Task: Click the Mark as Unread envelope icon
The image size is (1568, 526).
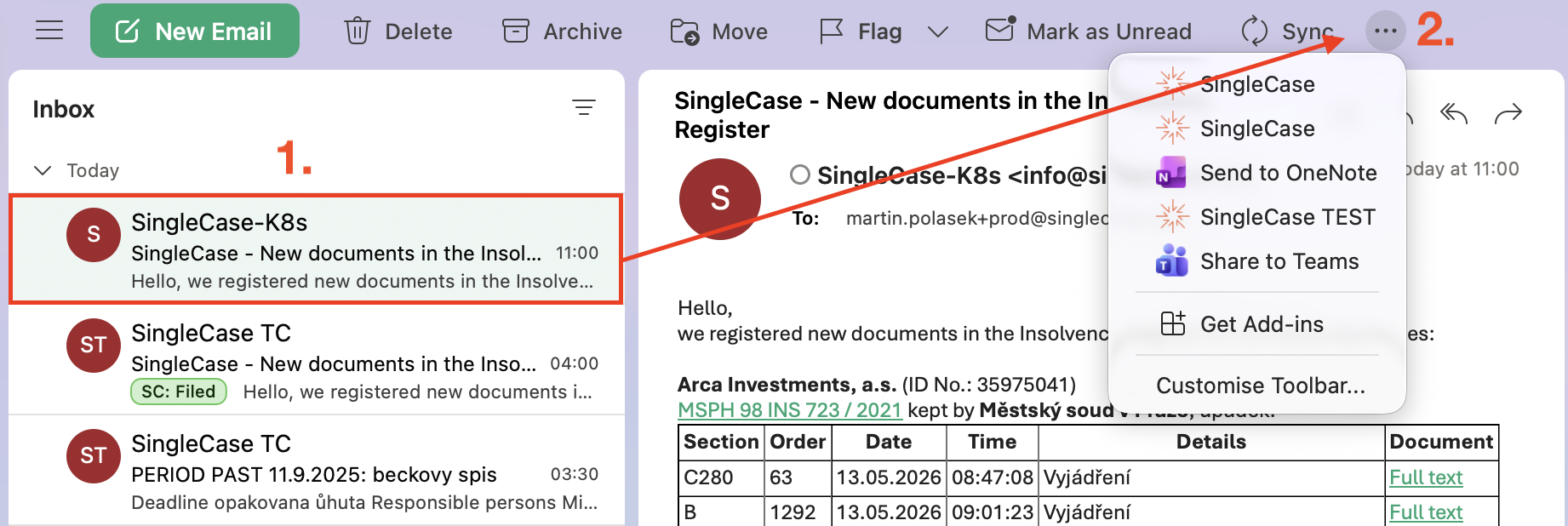Action: click(1000, 30)
